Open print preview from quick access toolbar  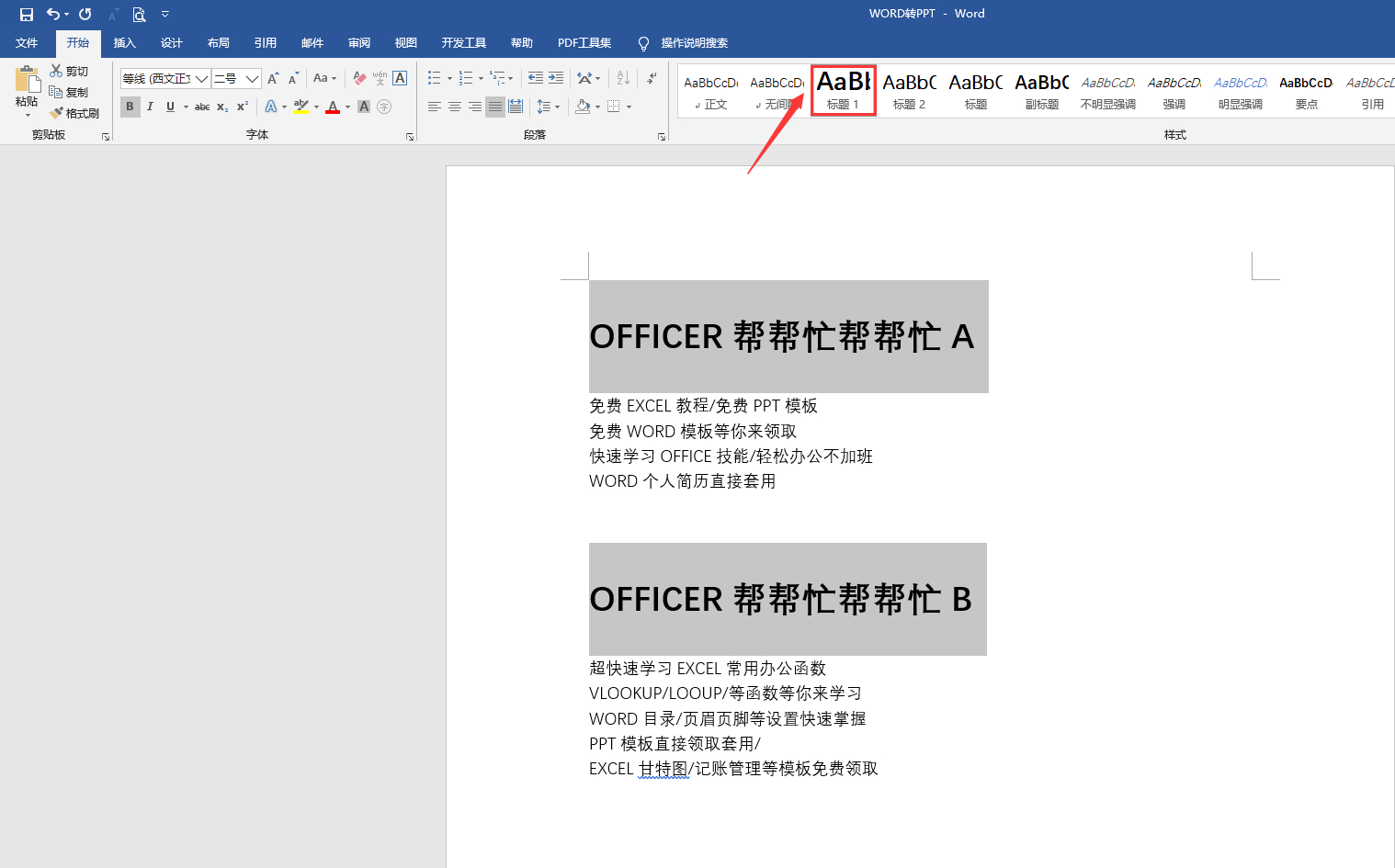[139, 14]
